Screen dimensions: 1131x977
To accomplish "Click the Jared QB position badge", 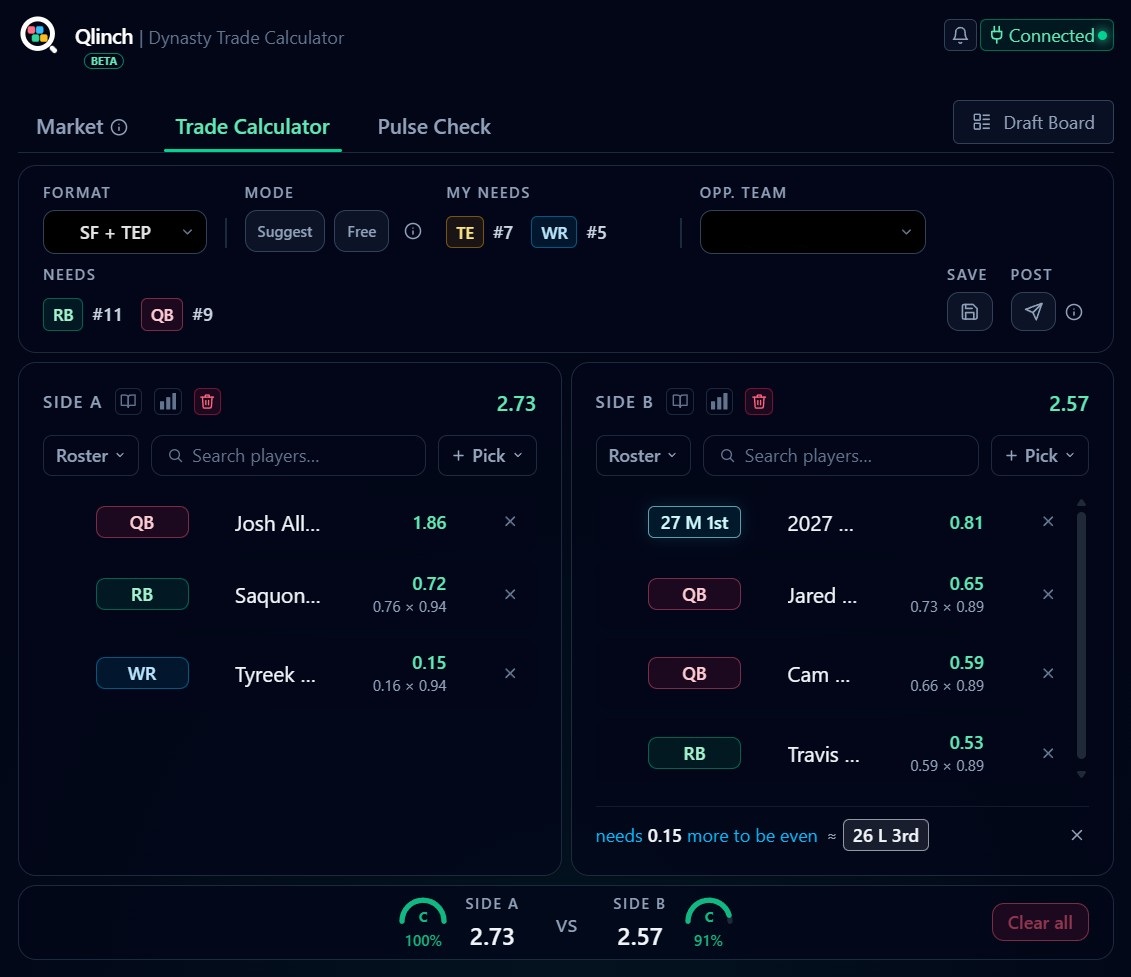I will 694,595.
